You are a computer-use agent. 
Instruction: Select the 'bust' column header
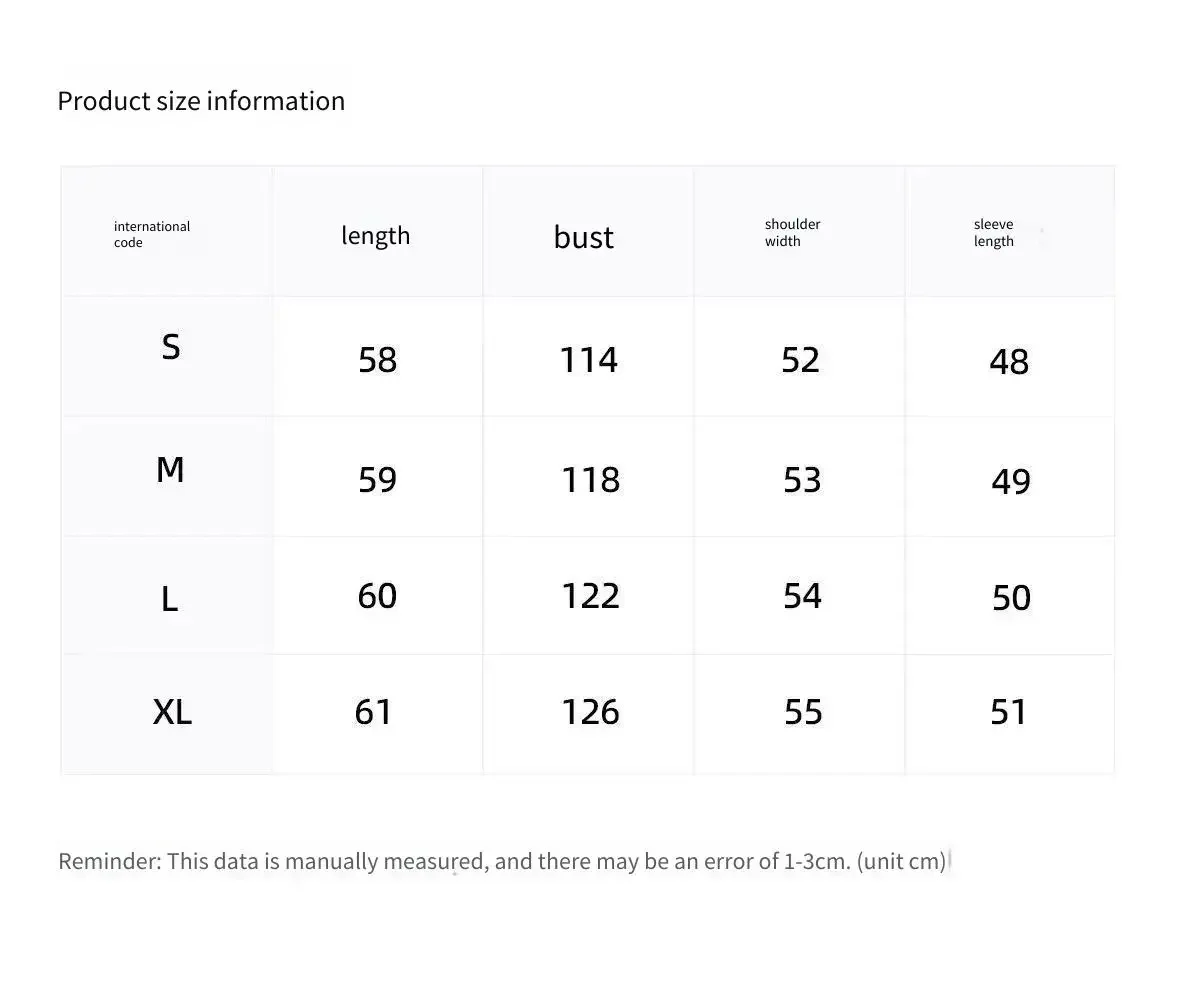584,237
